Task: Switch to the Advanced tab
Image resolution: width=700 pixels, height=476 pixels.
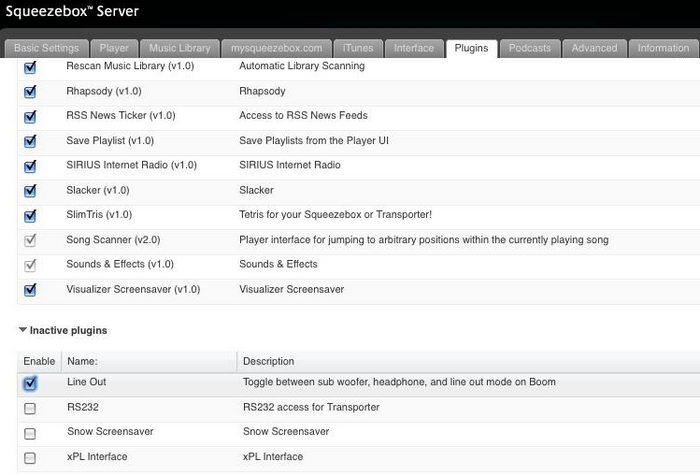Action: point(594,48)
